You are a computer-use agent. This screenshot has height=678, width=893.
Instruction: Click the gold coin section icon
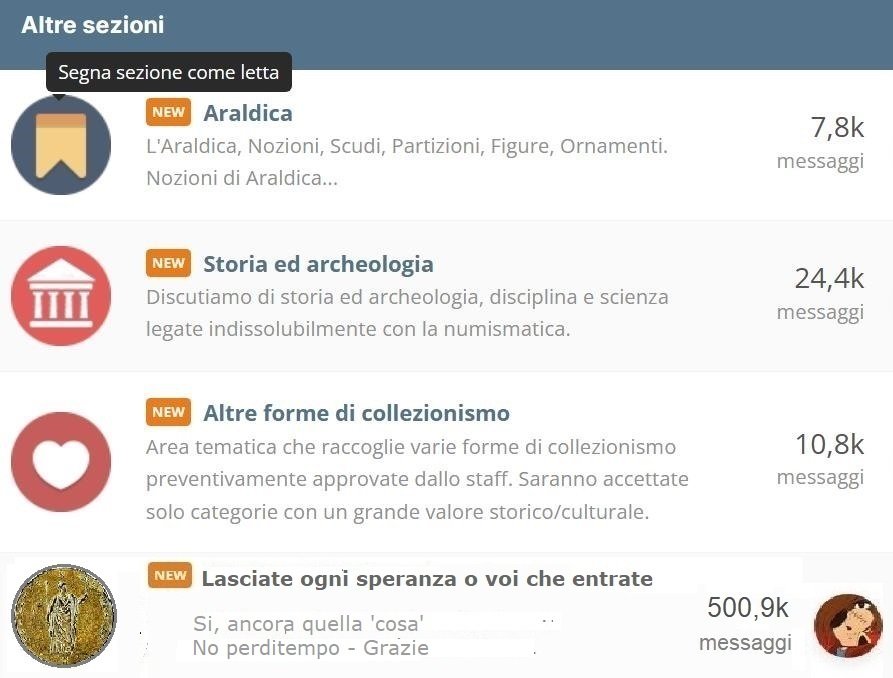pos(64,615)
